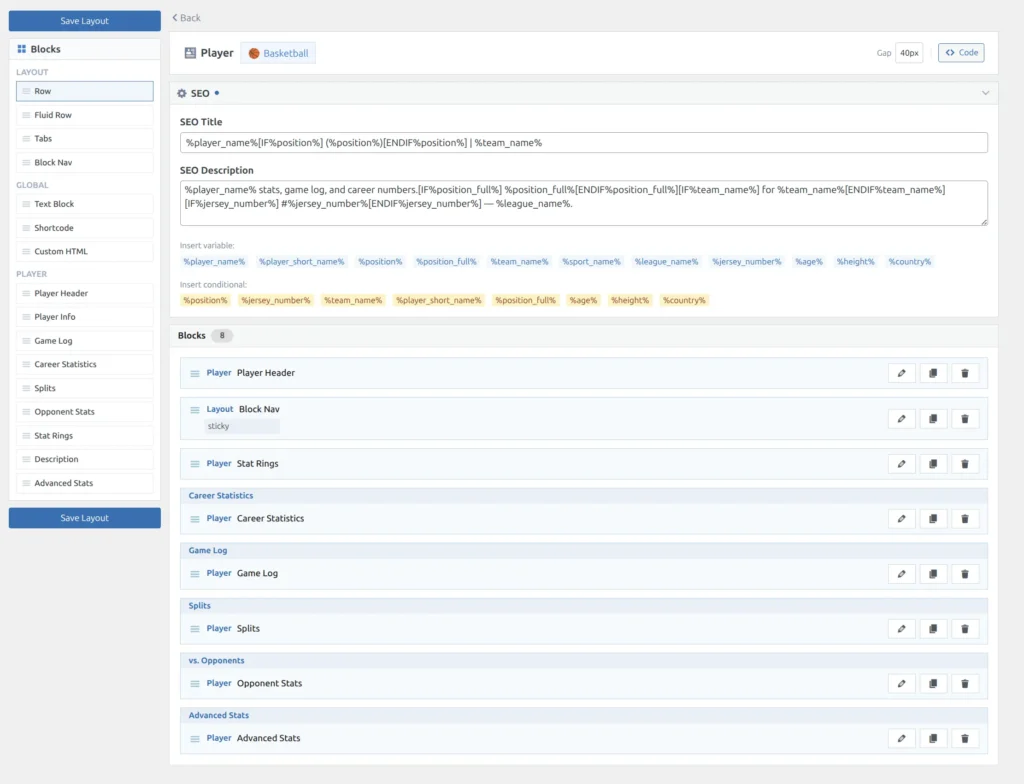This screenshot has height=784, width=1024.
Task: Open the Code view button
Action: [x=961, y=52]
